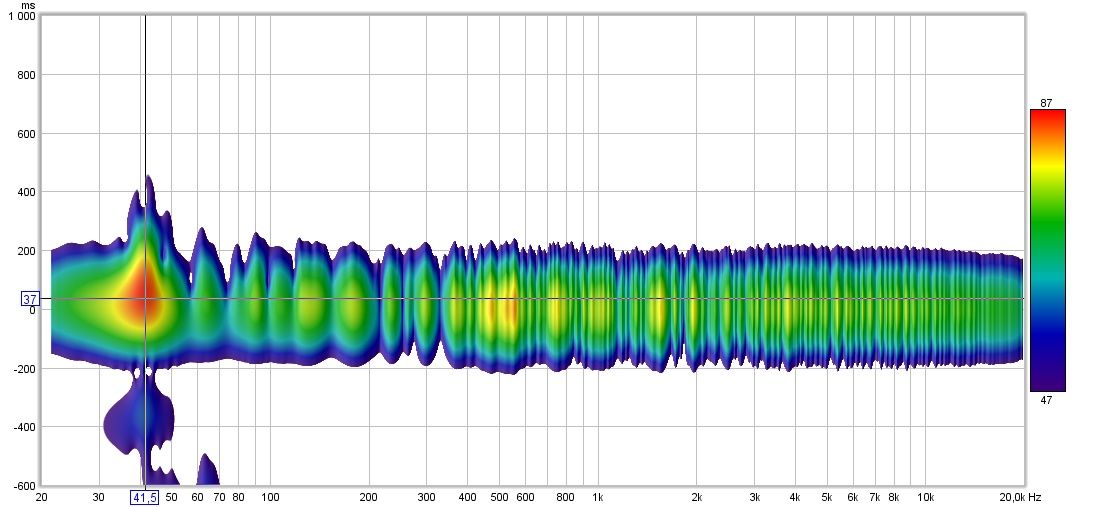Click the '100' label on the frequency axis

click(270, 497)
